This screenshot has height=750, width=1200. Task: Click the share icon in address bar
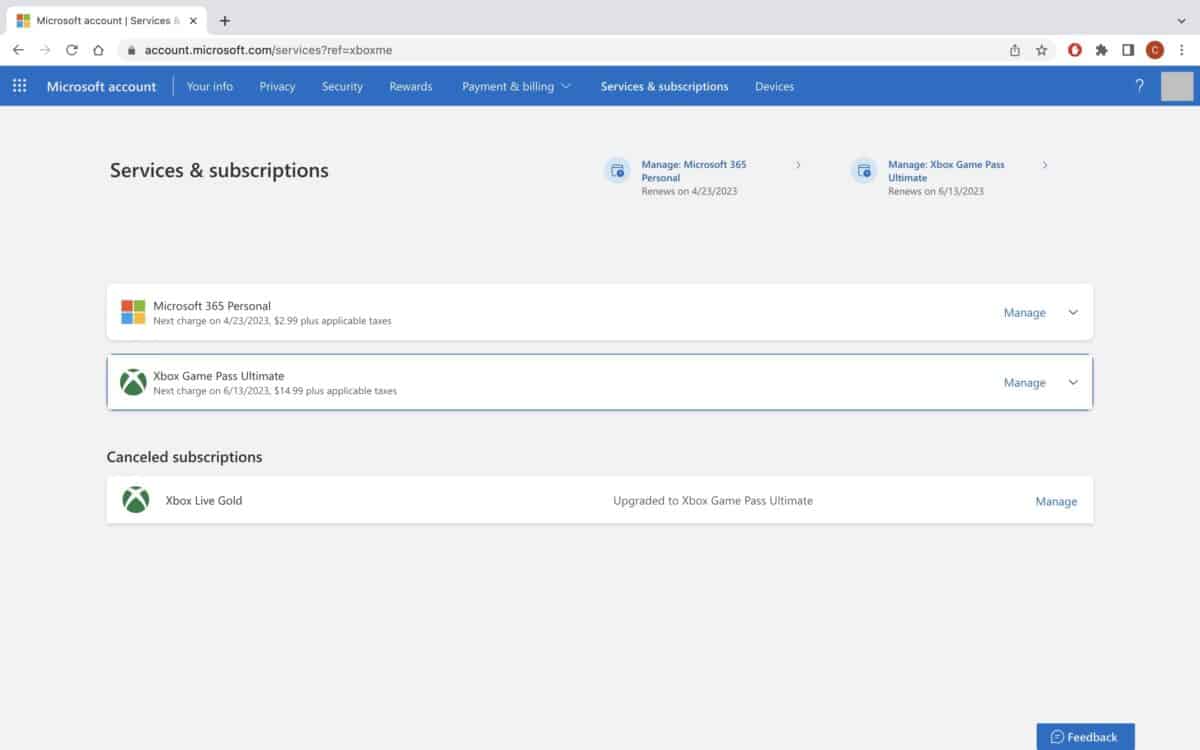pyautogui.click(x=1015, y=49)
